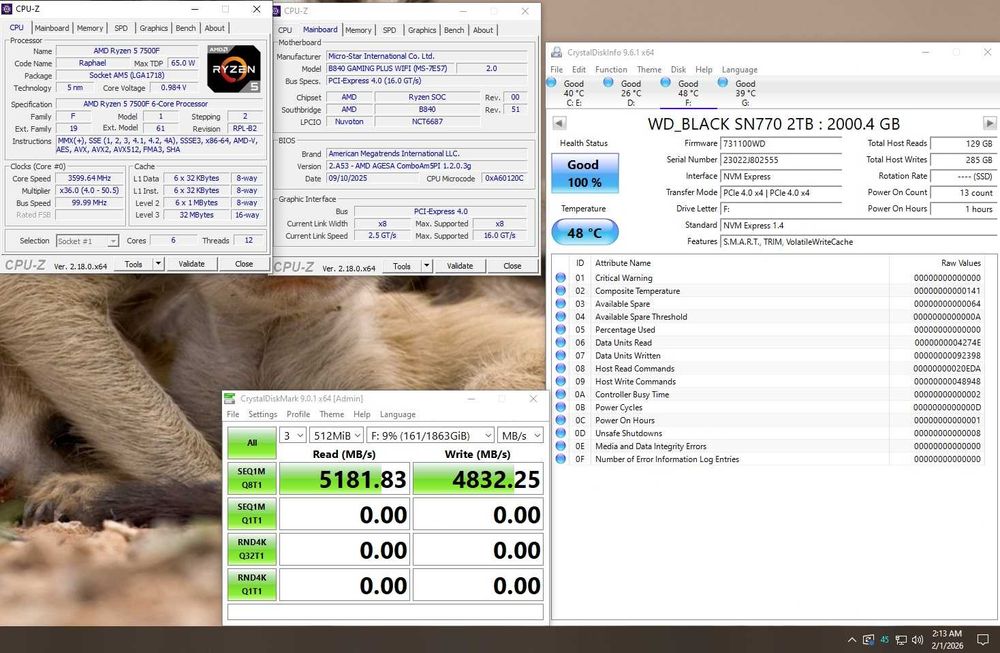Select the Controller Busy Time row
The width and height of the screenshot is (1000, 653).
[768, 394]
